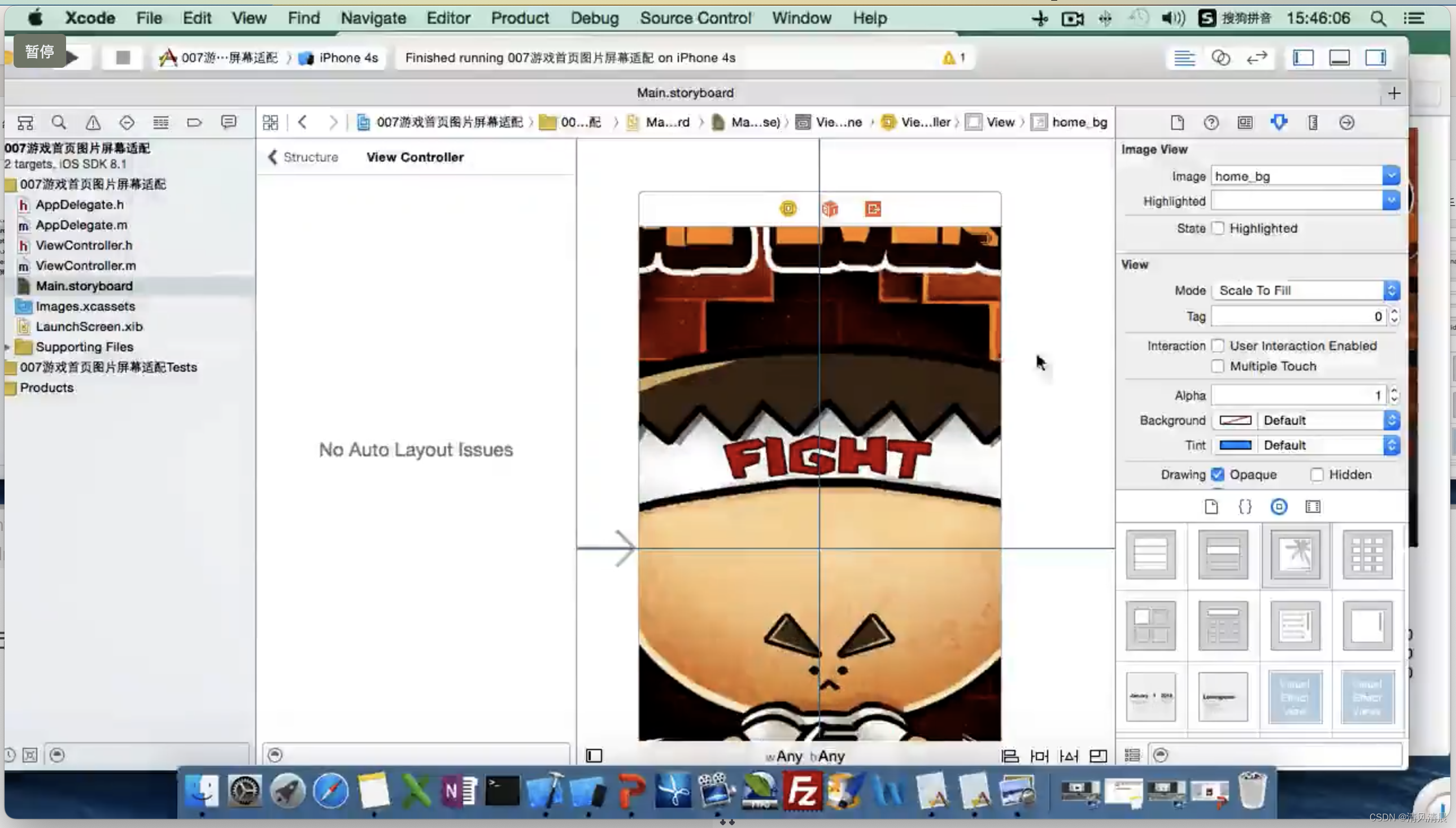The image size is (1456, 828).
Task: Check the Hidden drawing checkbox
Action: (x=1316, y=474)
